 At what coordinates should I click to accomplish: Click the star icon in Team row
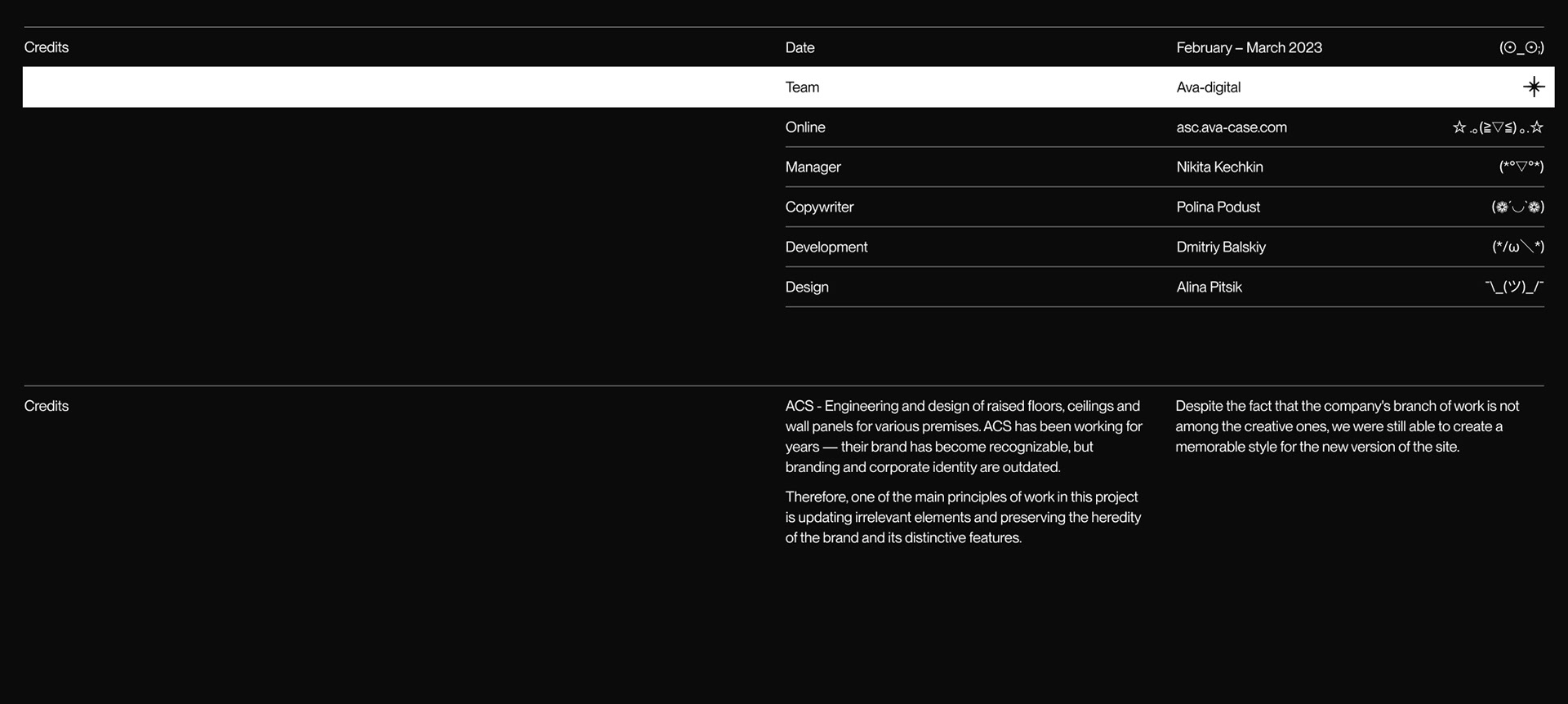(1534, 87)
